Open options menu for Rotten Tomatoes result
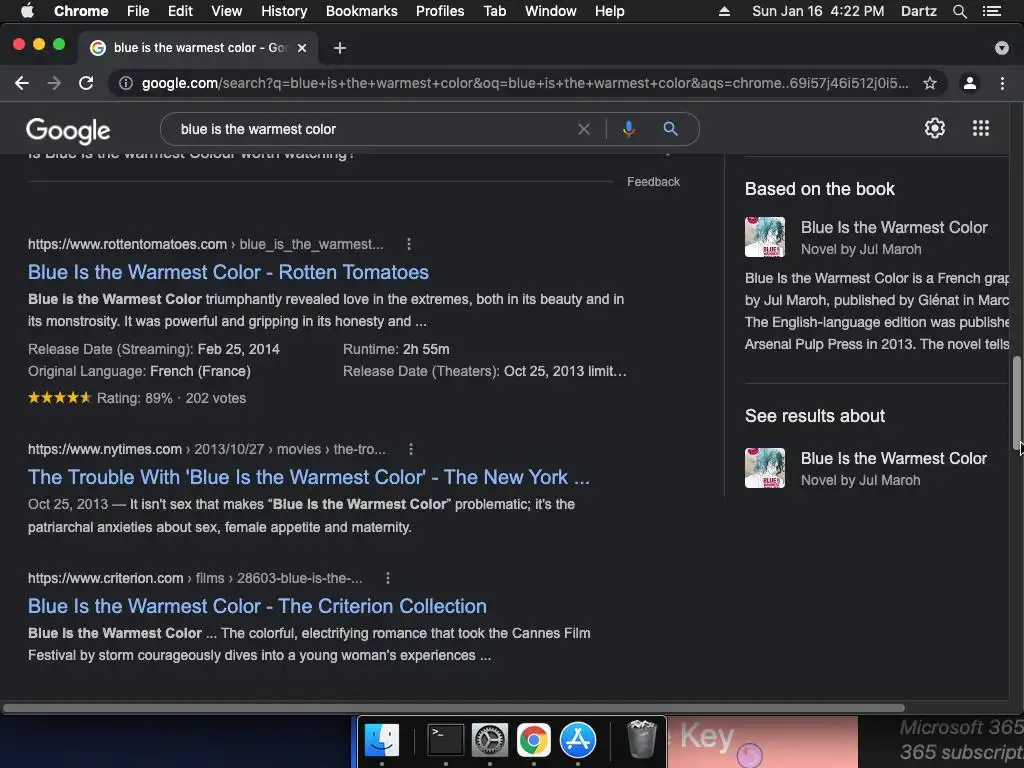Image resolution: width=1024 pixels, height=768 pixels. (409, 244)
